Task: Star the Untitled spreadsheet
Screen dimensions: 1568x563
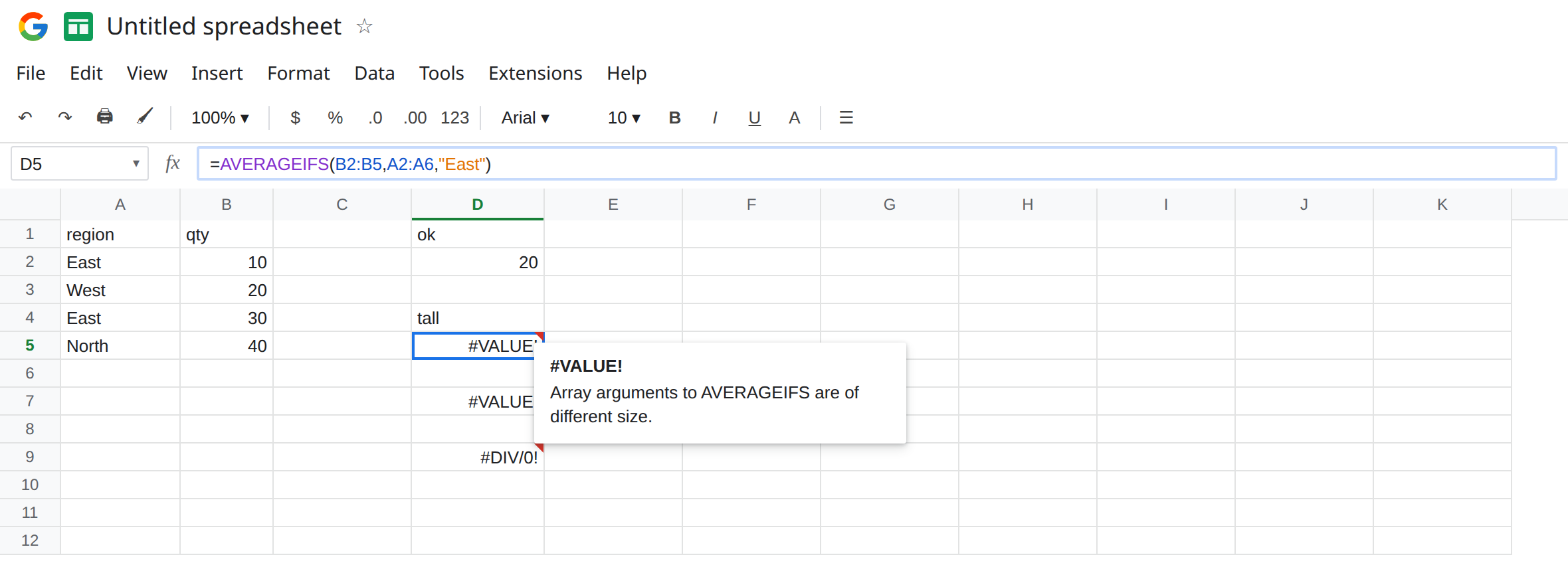Action: 364,27
